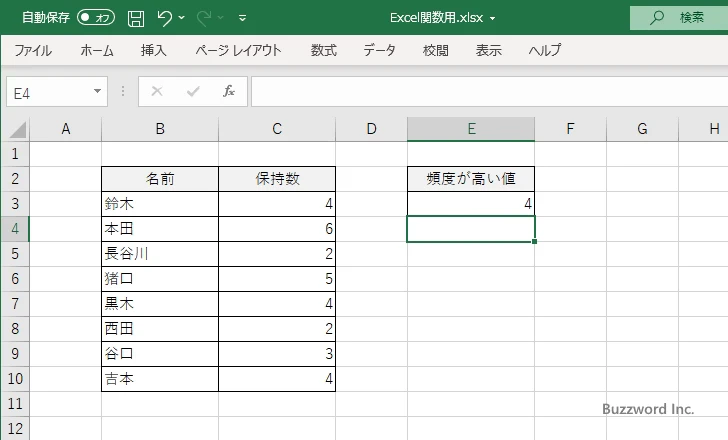728x440 pixels.
Task: Open the ホーム tab
Action: (97, 50)
